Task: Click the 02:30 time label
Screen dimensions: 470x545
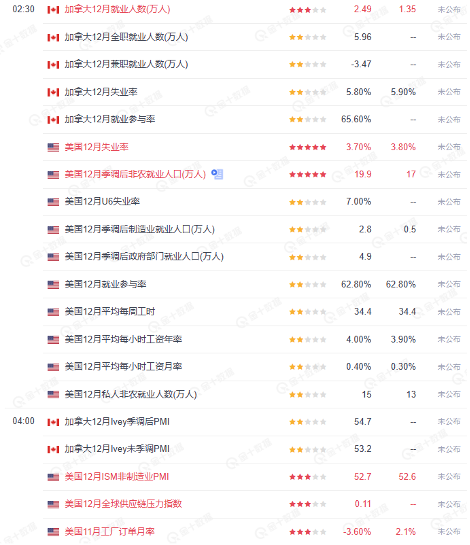Action: (23, 9)
